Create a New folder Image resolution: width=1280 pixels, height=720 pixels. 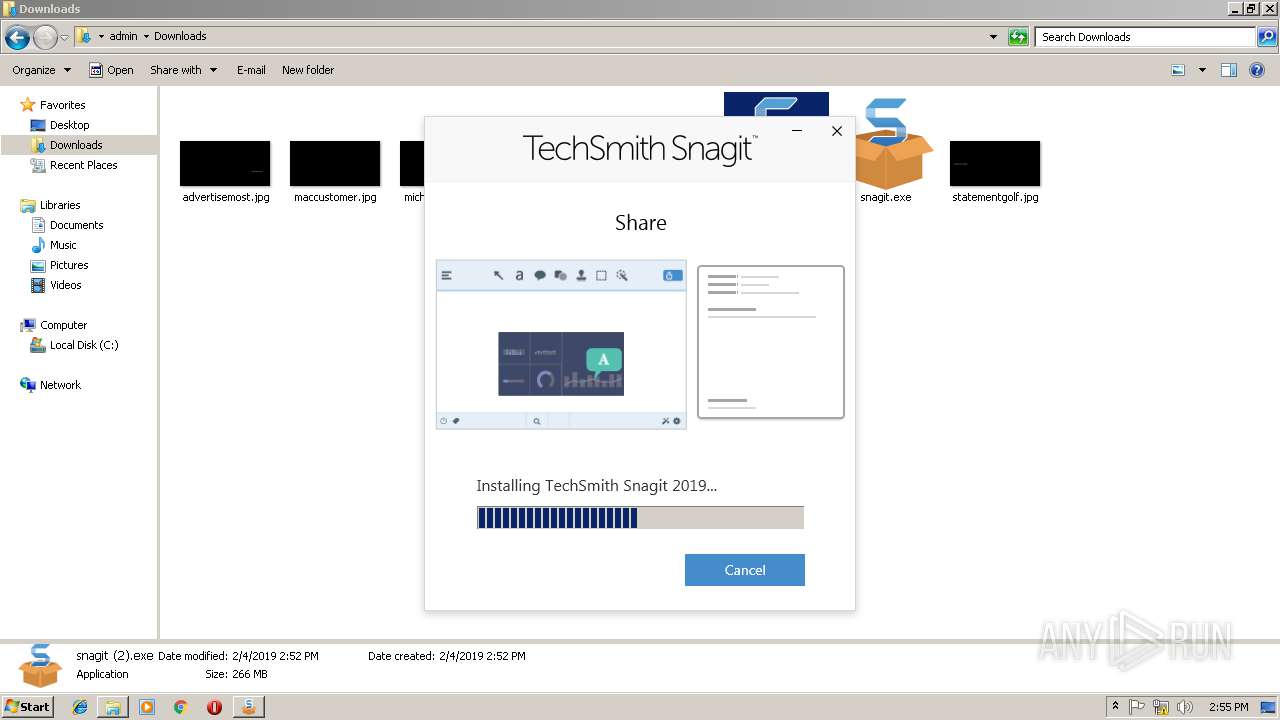click(308, 70)
